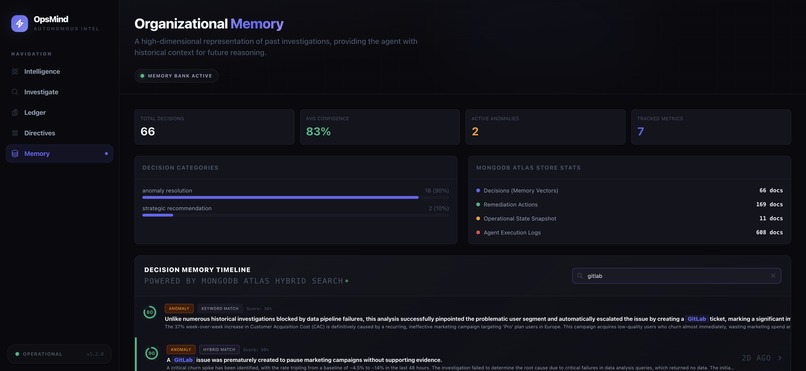
Task: Open Investigate from the sidebar
Action: pos(59,92)
